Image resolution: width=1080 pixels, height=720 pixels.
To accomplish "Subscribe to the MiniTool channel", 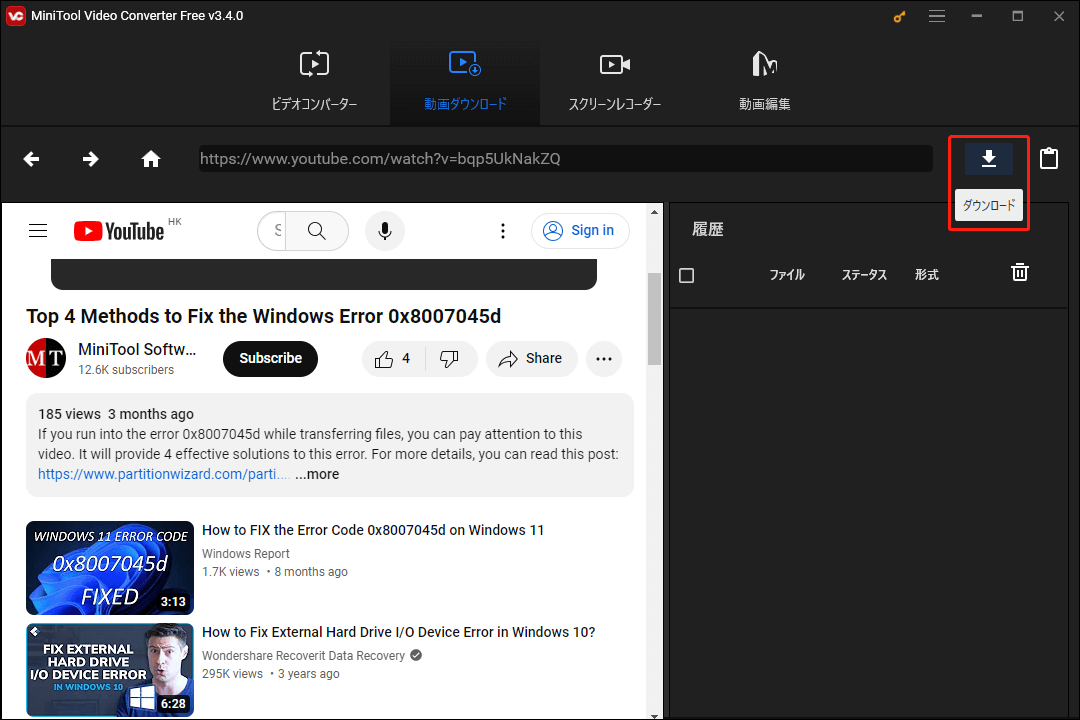I will (270, 358).
